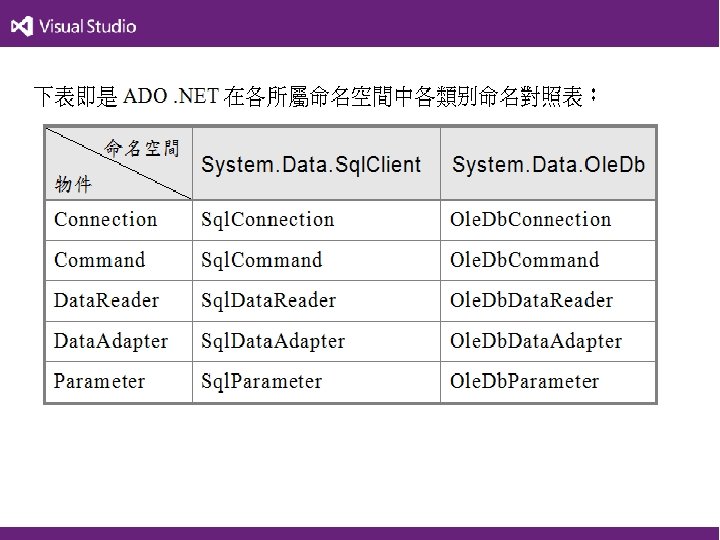This screenshot has height=540, width=720.
Task: Click the OleDbDataReader cell
Action: (x=531, y=300)
